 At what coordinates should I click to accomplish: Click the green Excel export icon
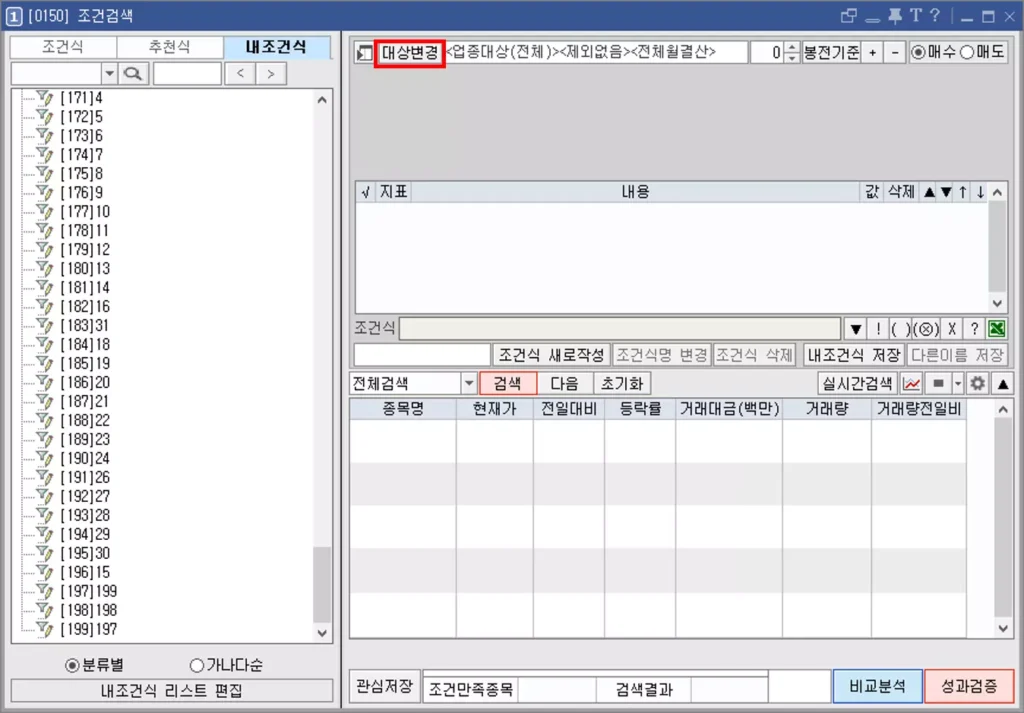click(x=997, y=328)
